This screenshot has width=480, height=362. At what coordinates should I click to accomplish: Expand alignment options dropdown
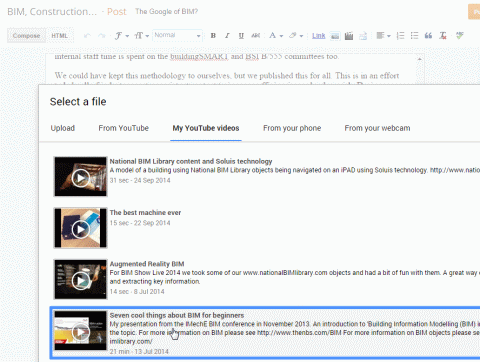[x=383, y=36]
